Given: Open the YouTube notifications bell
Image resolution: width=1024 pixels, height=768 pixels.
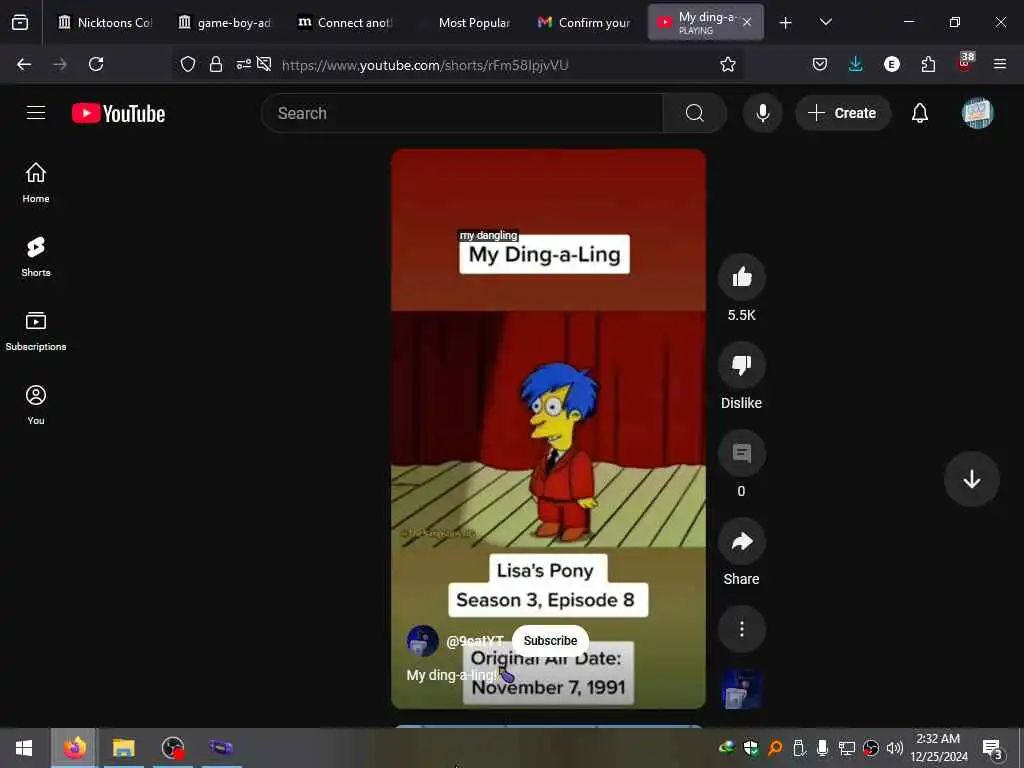Looking at the screenshot, I should [920, 113].
